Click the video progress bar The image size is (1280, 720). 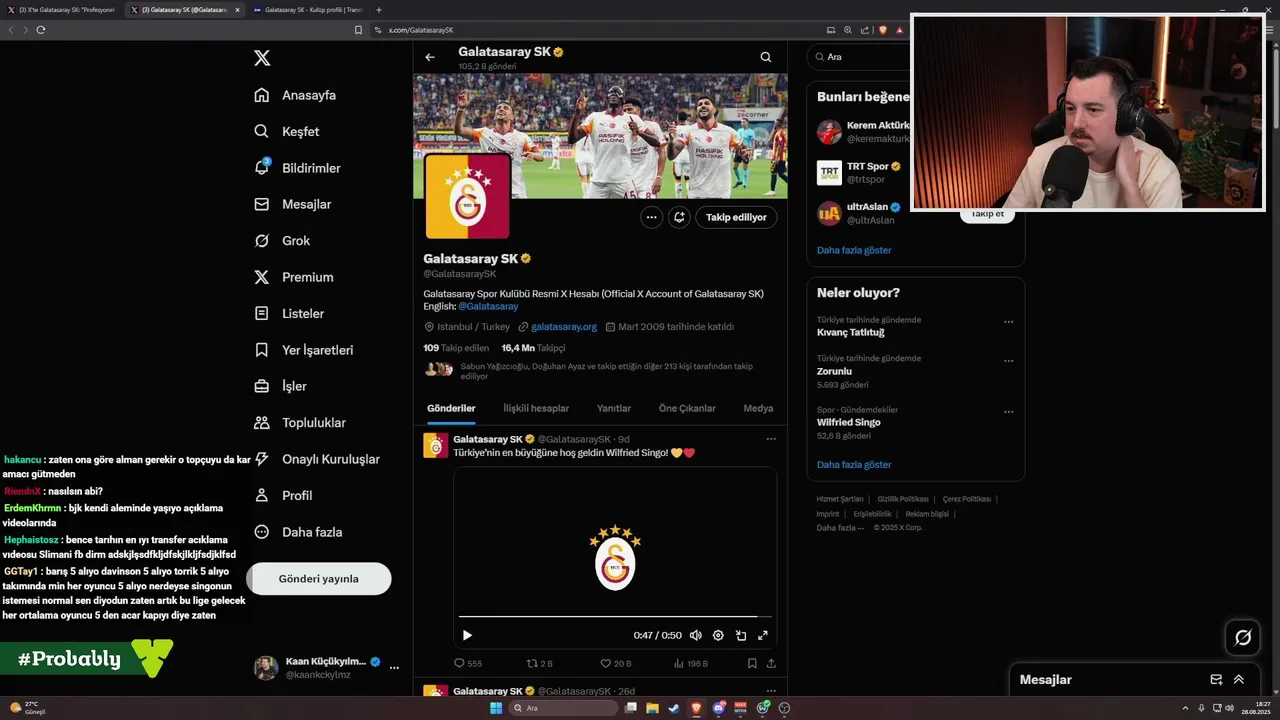point(615,617)
